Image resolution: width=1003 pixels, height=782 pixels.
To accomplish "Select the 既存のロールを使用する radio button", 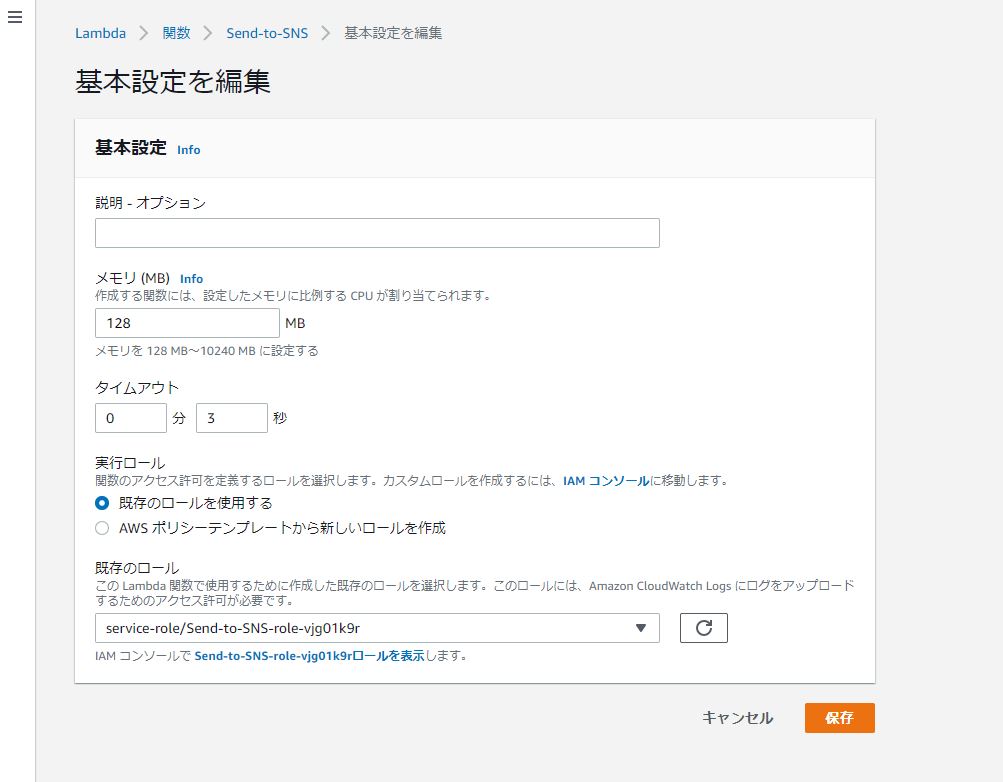I will (101, 503).
